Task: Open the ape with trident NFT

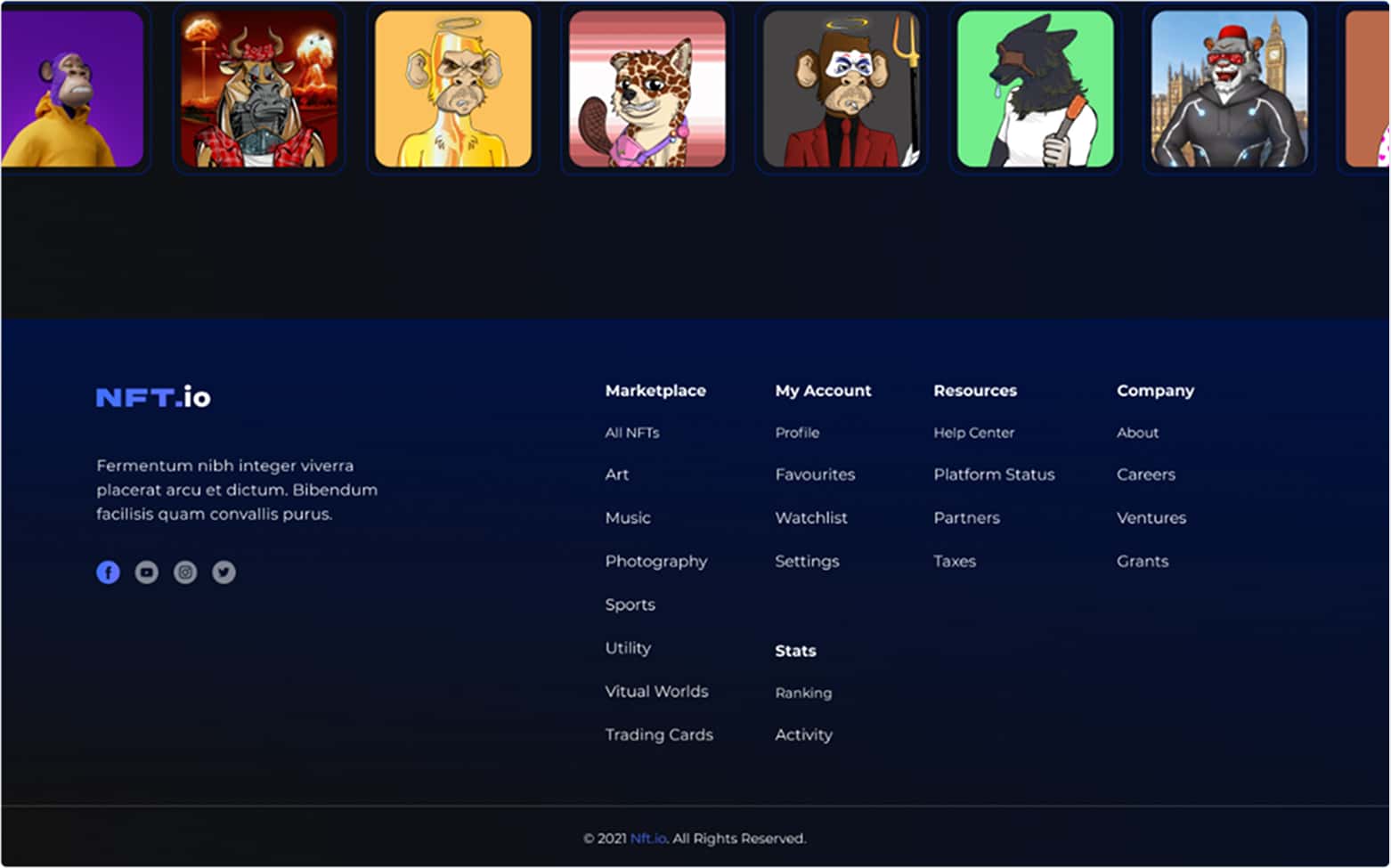Action: point(842,89)
